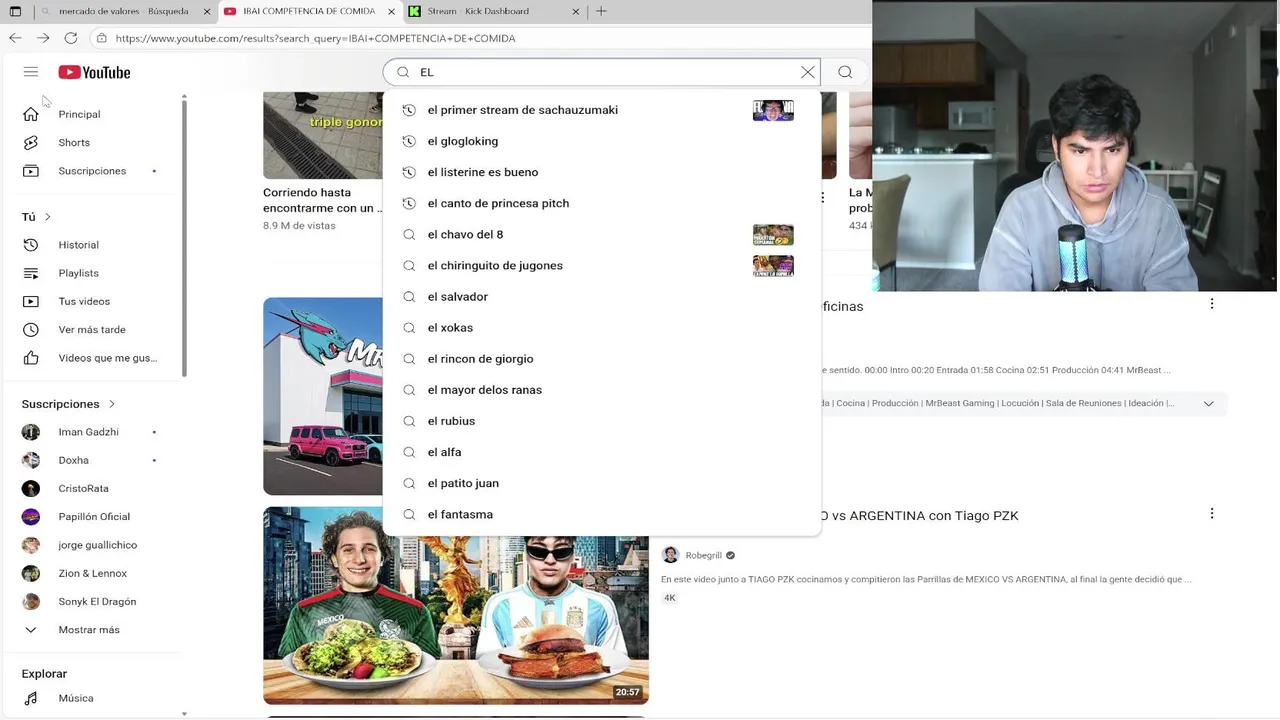Image resolution: width=1280 pixels, height=720 pixels.
Task: Select suggestion el rubius
Action: point(601,421)
